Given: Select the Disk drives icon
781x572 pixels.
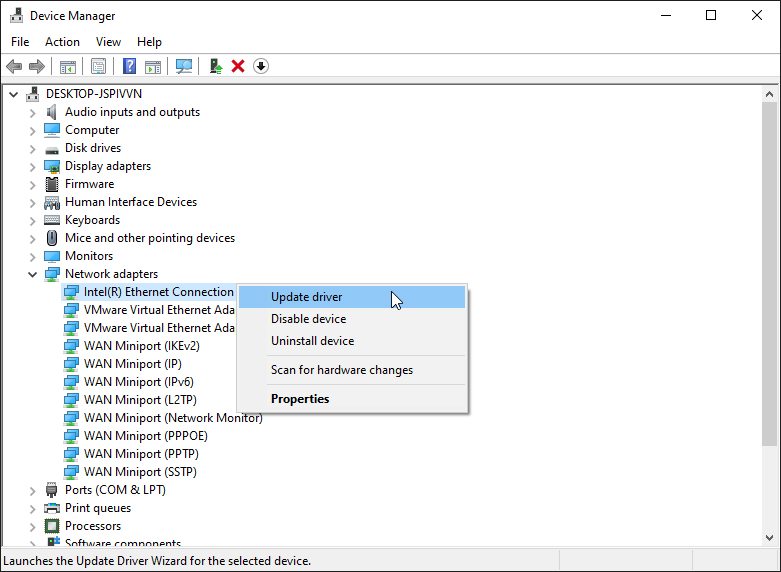Looking at the screenshot, I should pyautogui.click(x=52, y=149).
